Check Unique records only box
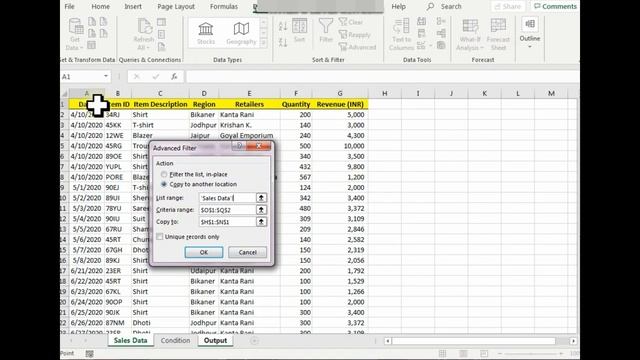This screenshot has height=360, width=640. (x=160, y=237)
